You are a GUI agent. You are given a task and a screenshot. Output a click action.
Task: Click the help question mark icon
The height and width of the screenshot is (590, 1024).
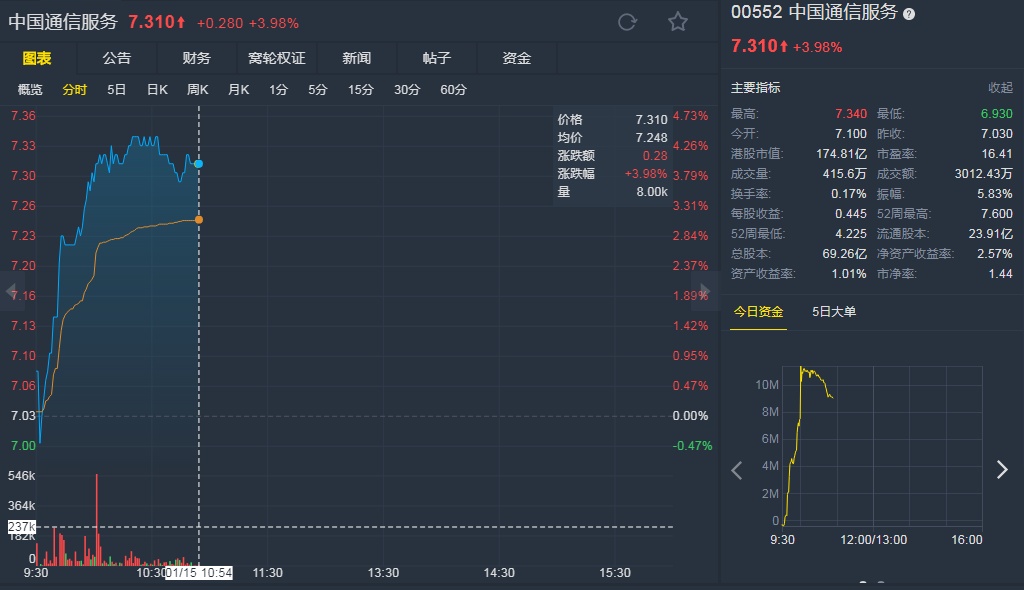(908, 14)
